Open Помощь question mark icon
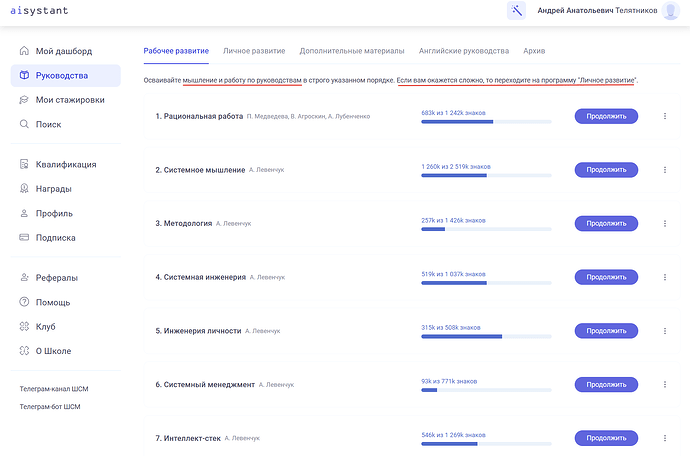The height and width of the screenshot is (456, 690). click(24, 302)
